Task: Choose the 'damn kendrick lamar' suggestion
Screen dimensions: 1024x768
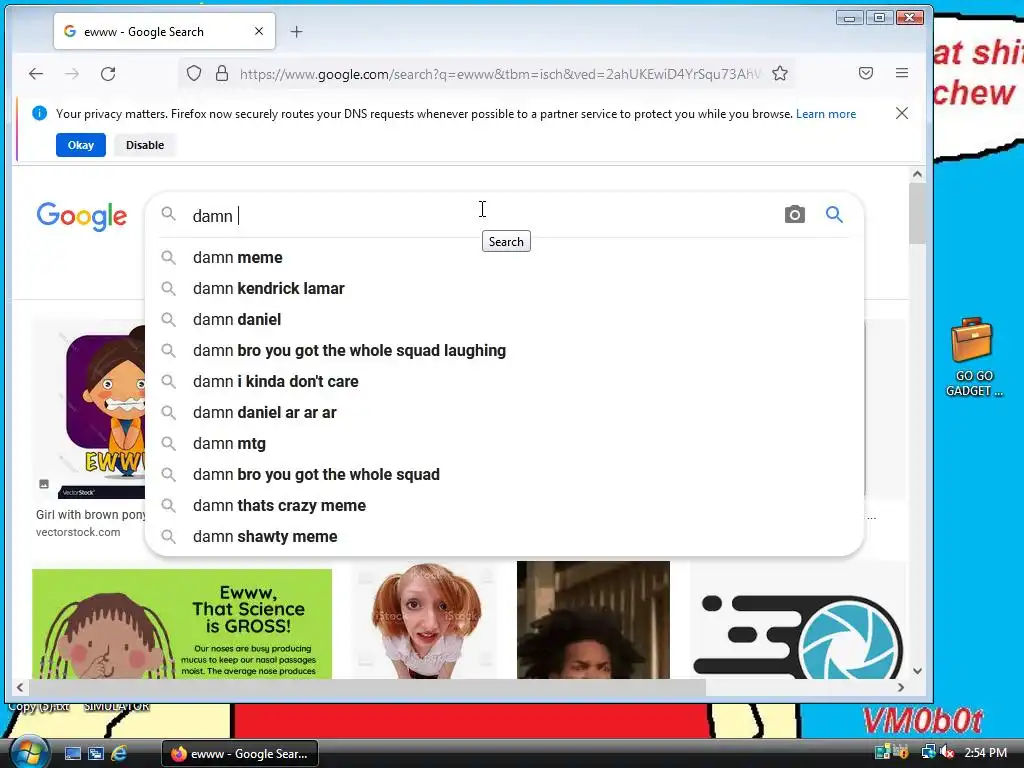Action: (505, 288)
